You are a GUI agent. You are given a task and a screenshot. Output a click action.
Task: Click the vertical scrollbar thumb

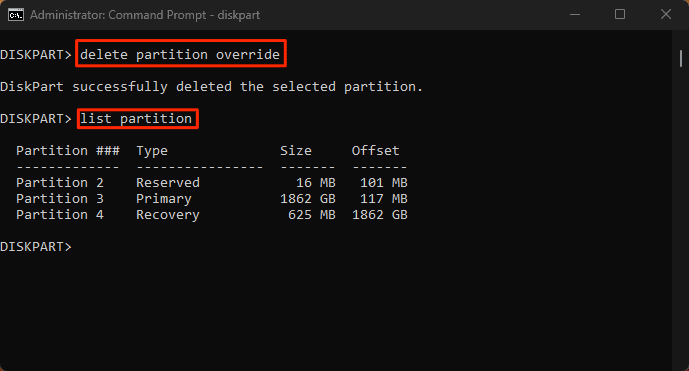click(681, 58)
